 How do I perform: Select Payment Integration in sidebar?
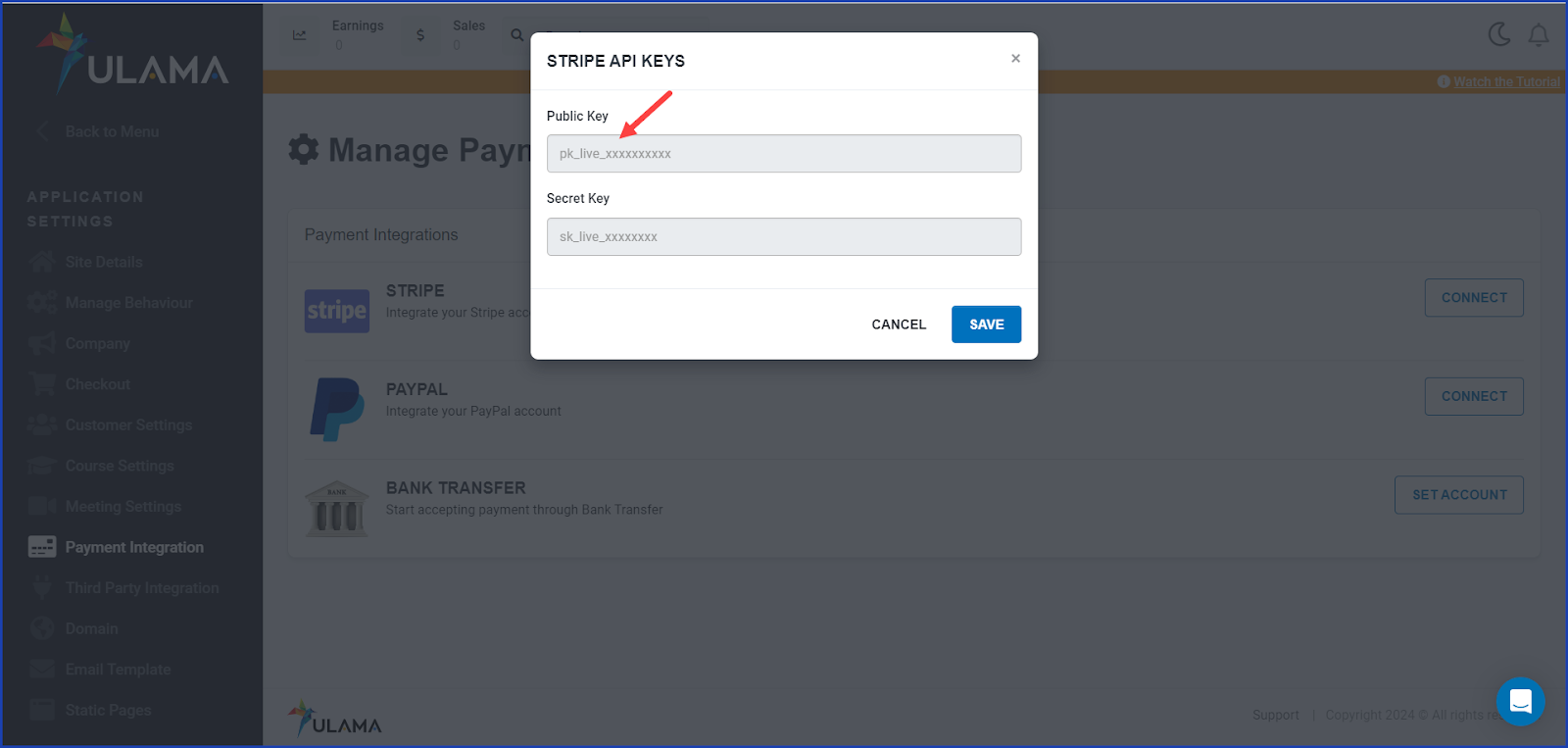point(134,547)
